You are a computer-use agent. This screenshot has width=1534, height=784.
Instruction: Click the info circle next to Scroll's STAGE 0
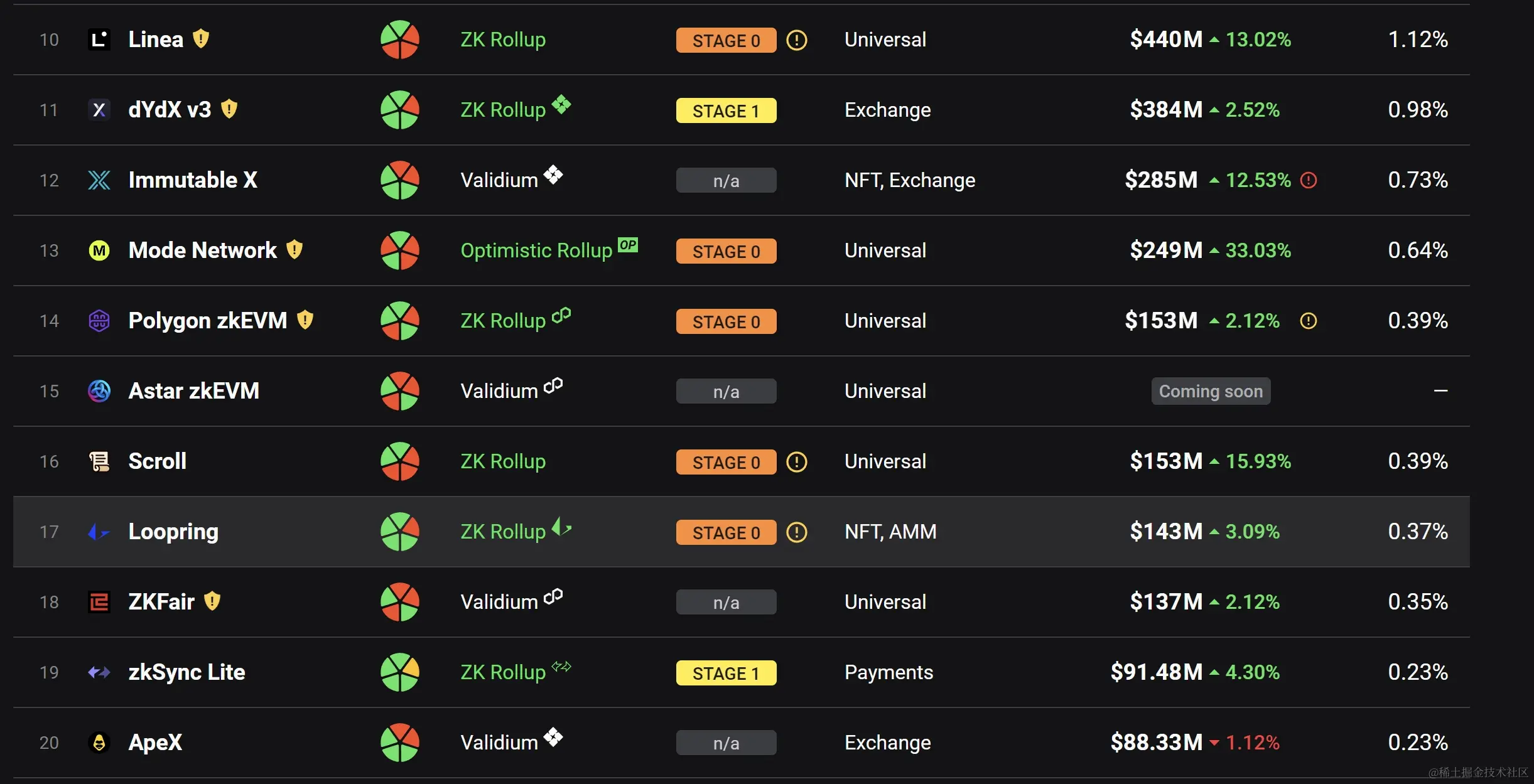(x=797, y=462)
